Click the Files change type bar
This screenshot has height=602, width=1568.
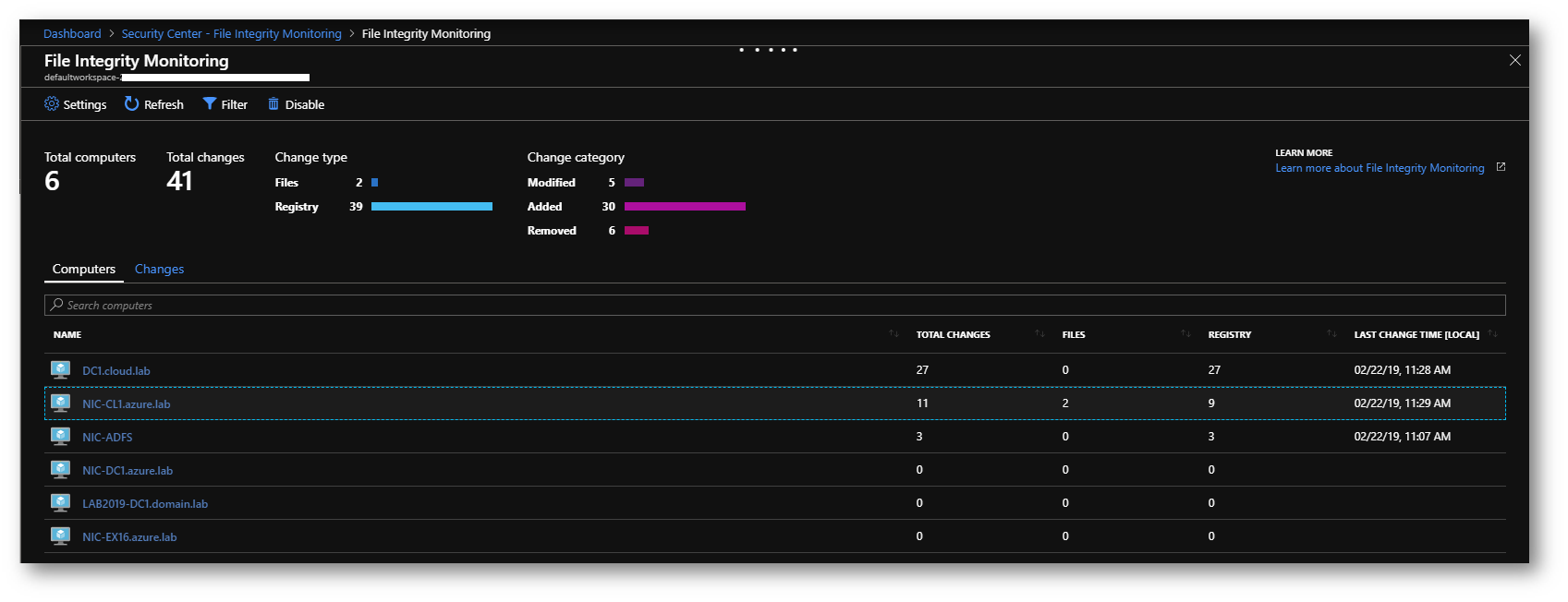click(374, 183)
